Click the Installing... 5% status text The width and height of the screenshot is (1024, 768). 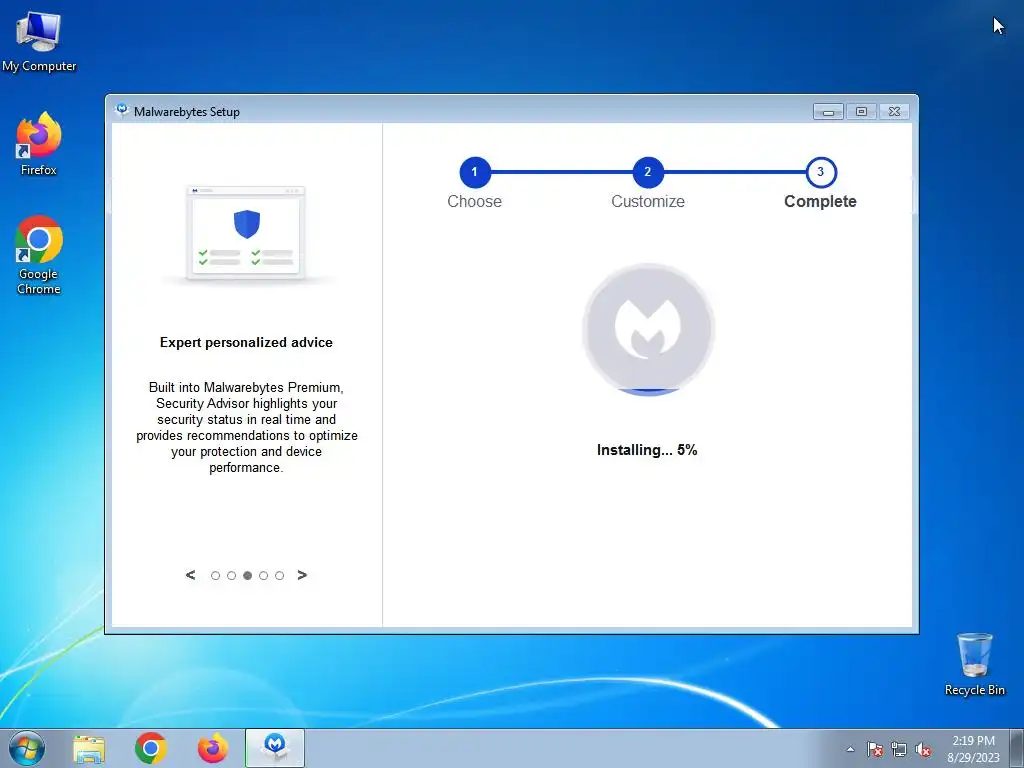pos(647,450)
